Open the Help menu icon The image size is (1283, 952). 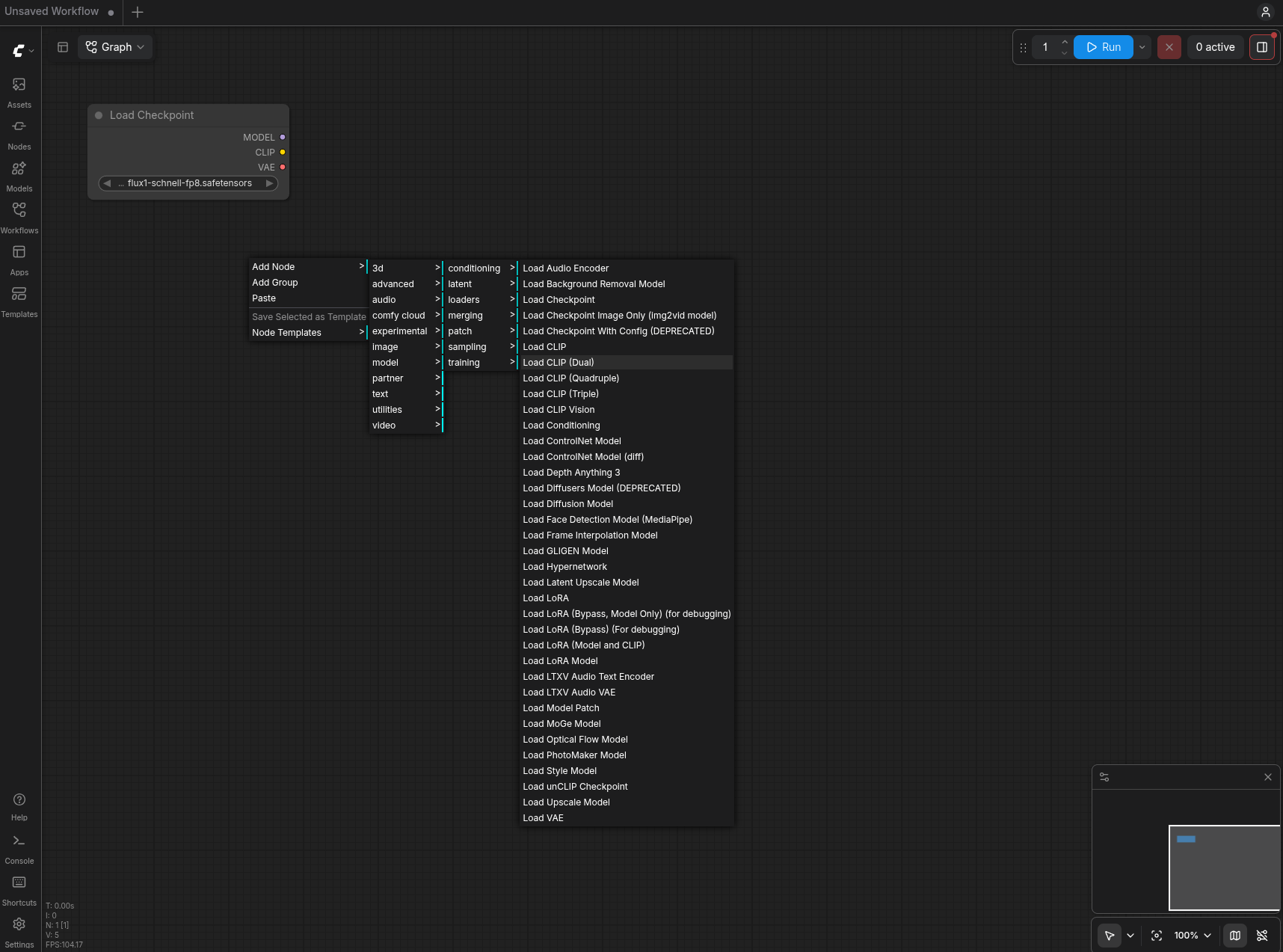click(x=19, y=806)
